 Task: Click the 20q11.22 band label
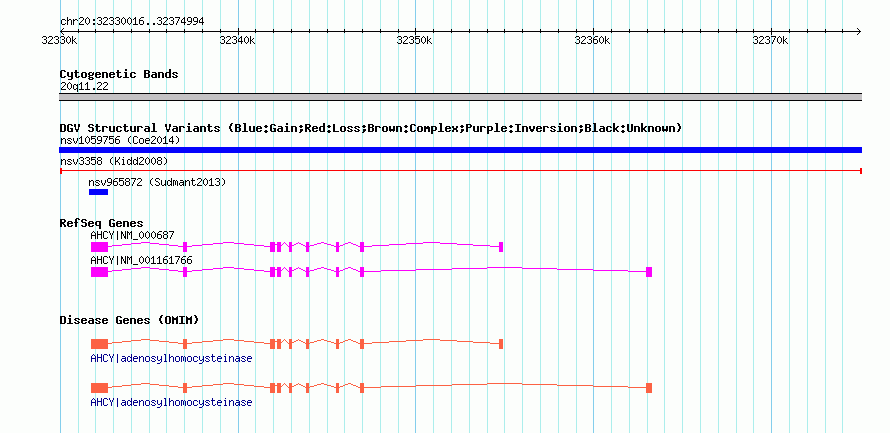coord(84,87)
